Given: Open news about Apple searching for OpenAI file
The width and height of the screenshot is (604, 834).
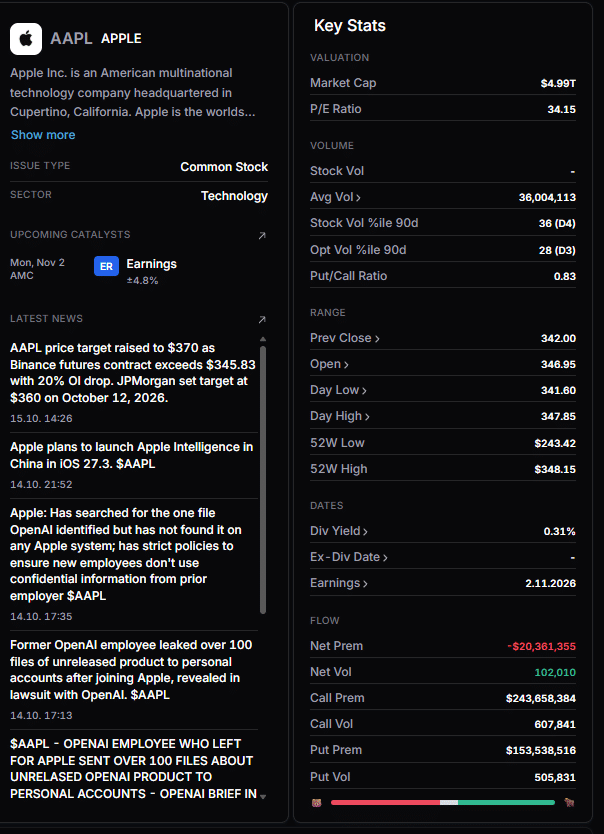Looking at the screenshot, I should click(x=126, y=554).
